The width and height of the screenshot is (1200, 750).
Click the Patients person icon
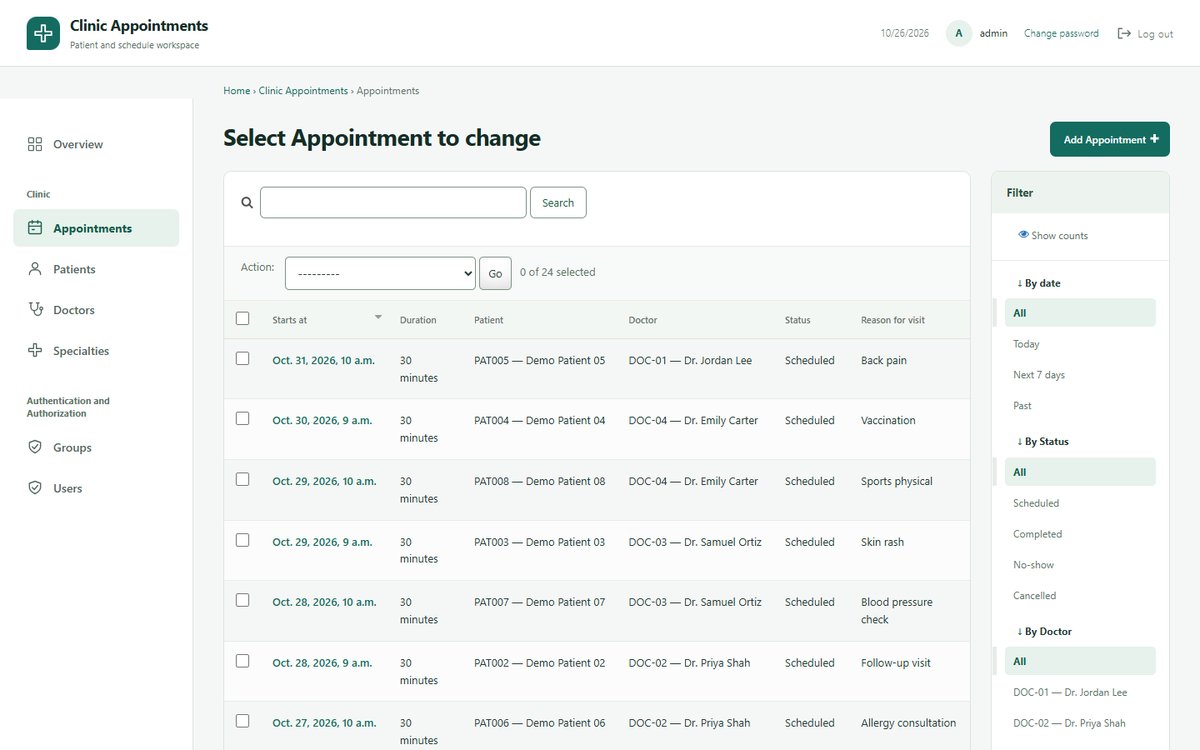(35, 269)
